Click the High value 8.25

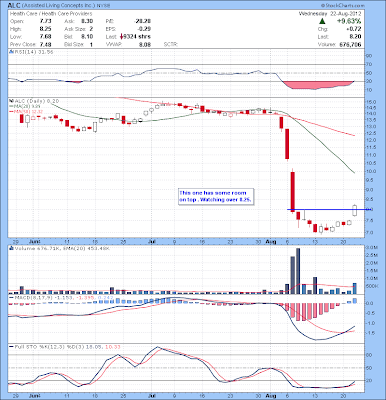point(46,29)
